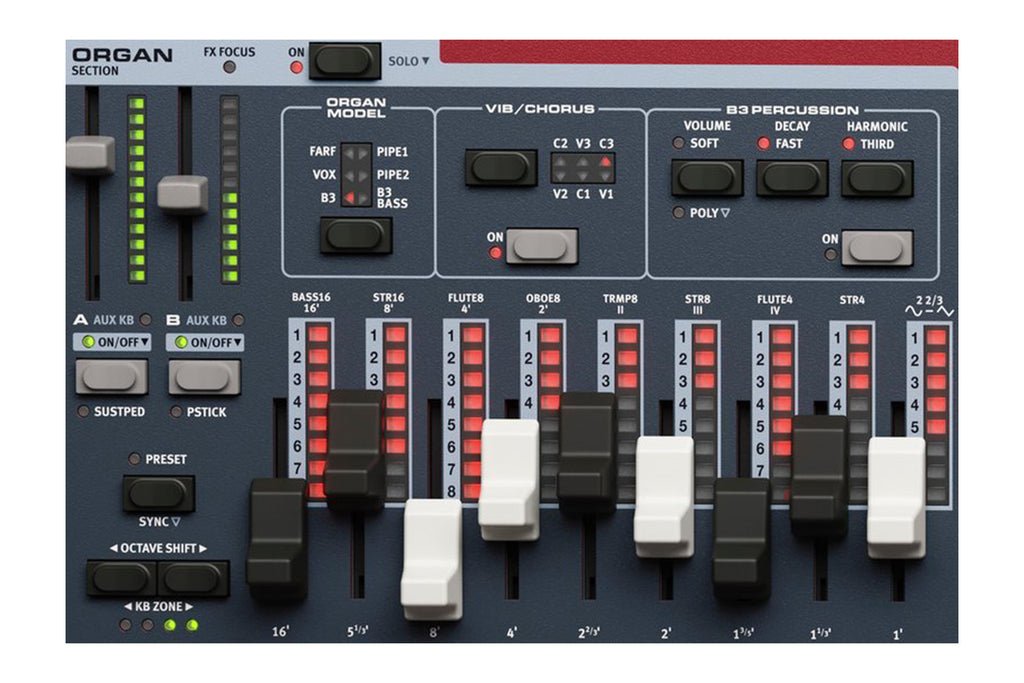This screenshot has width=1024, height=683.
Task: Choose the C1 chorus mode LED
Action: (x=583, y=176)
